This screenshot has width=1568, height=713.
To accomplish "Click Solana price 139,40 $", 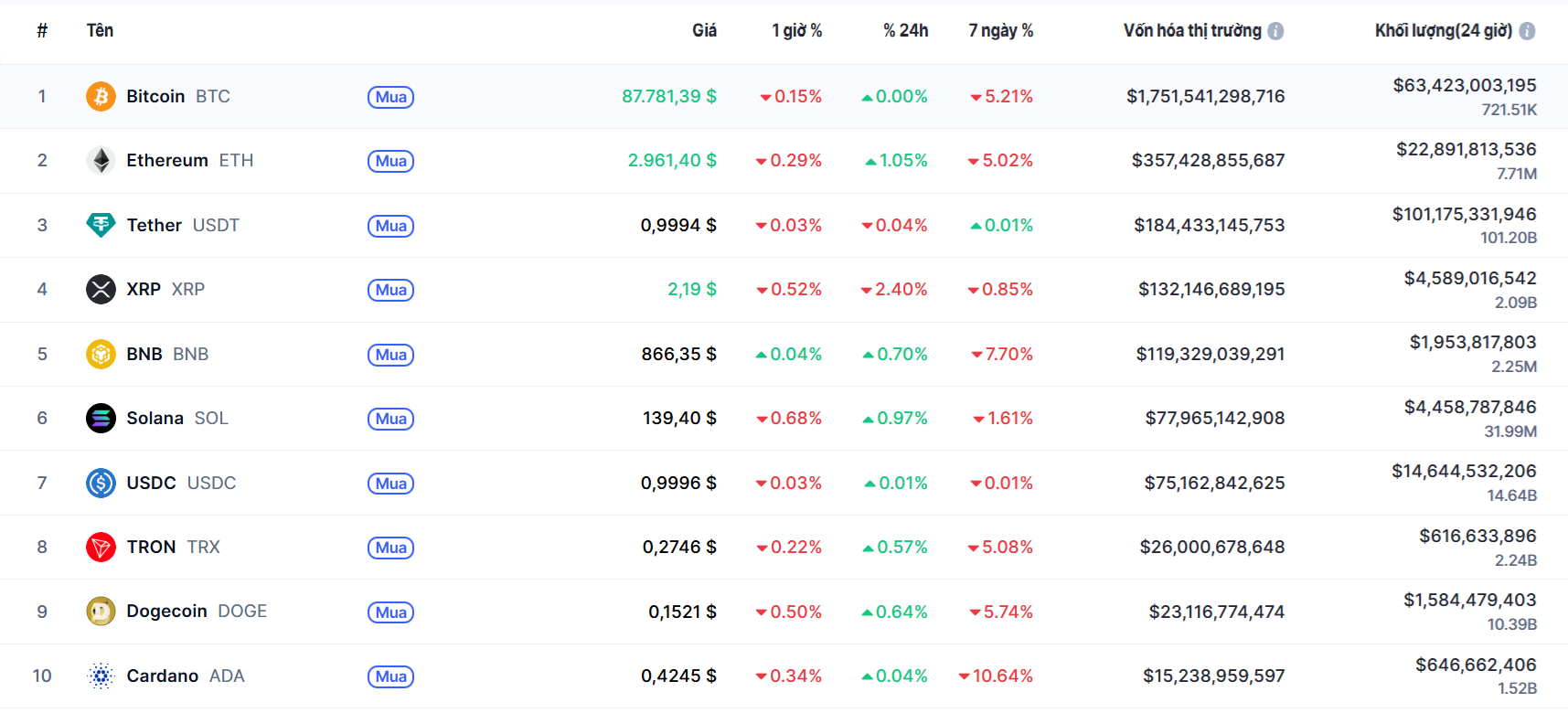I will [679, 418].
